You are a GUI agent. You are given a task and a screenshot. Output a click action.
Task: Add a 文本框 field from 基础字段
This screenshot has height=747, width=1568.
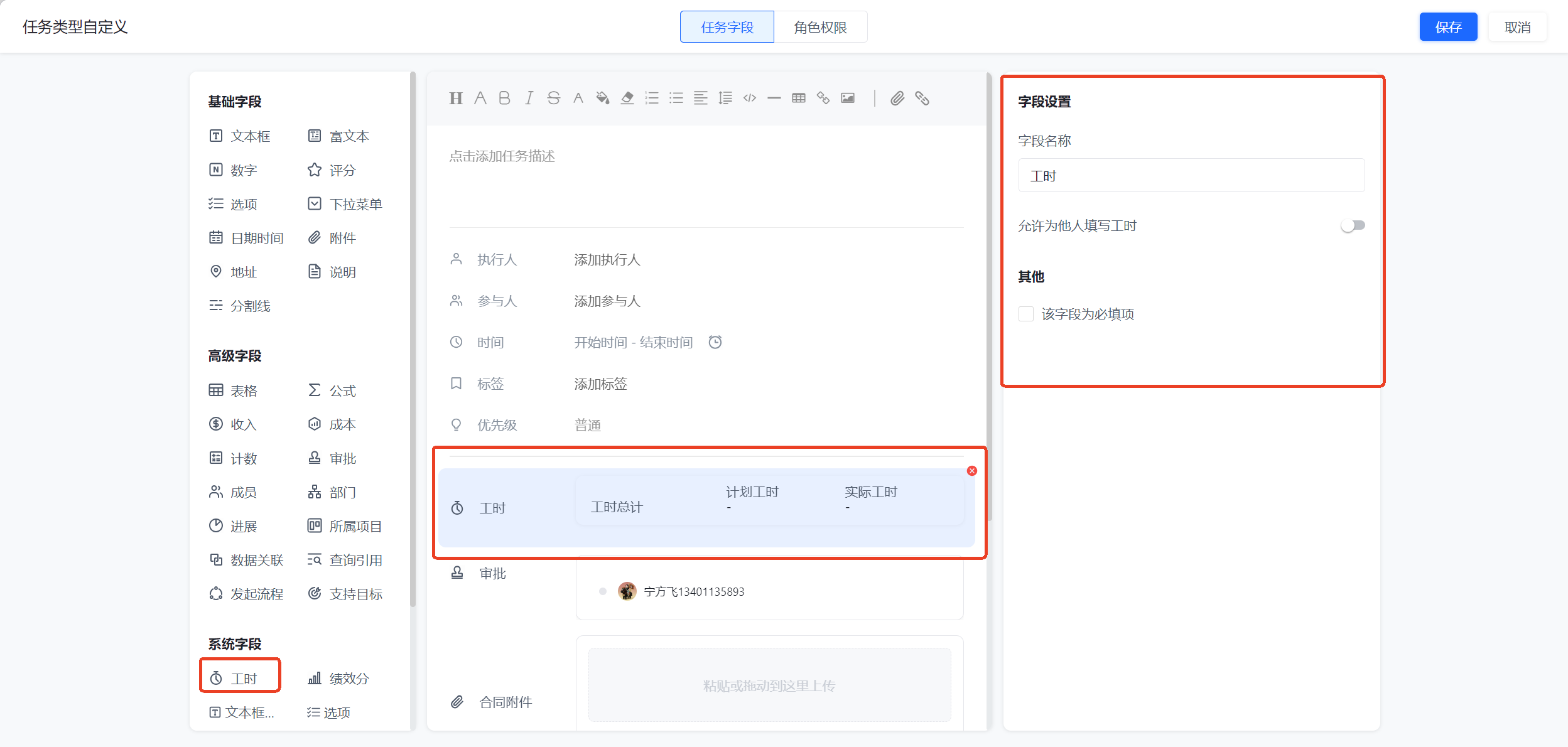click(x=240, y=136)
